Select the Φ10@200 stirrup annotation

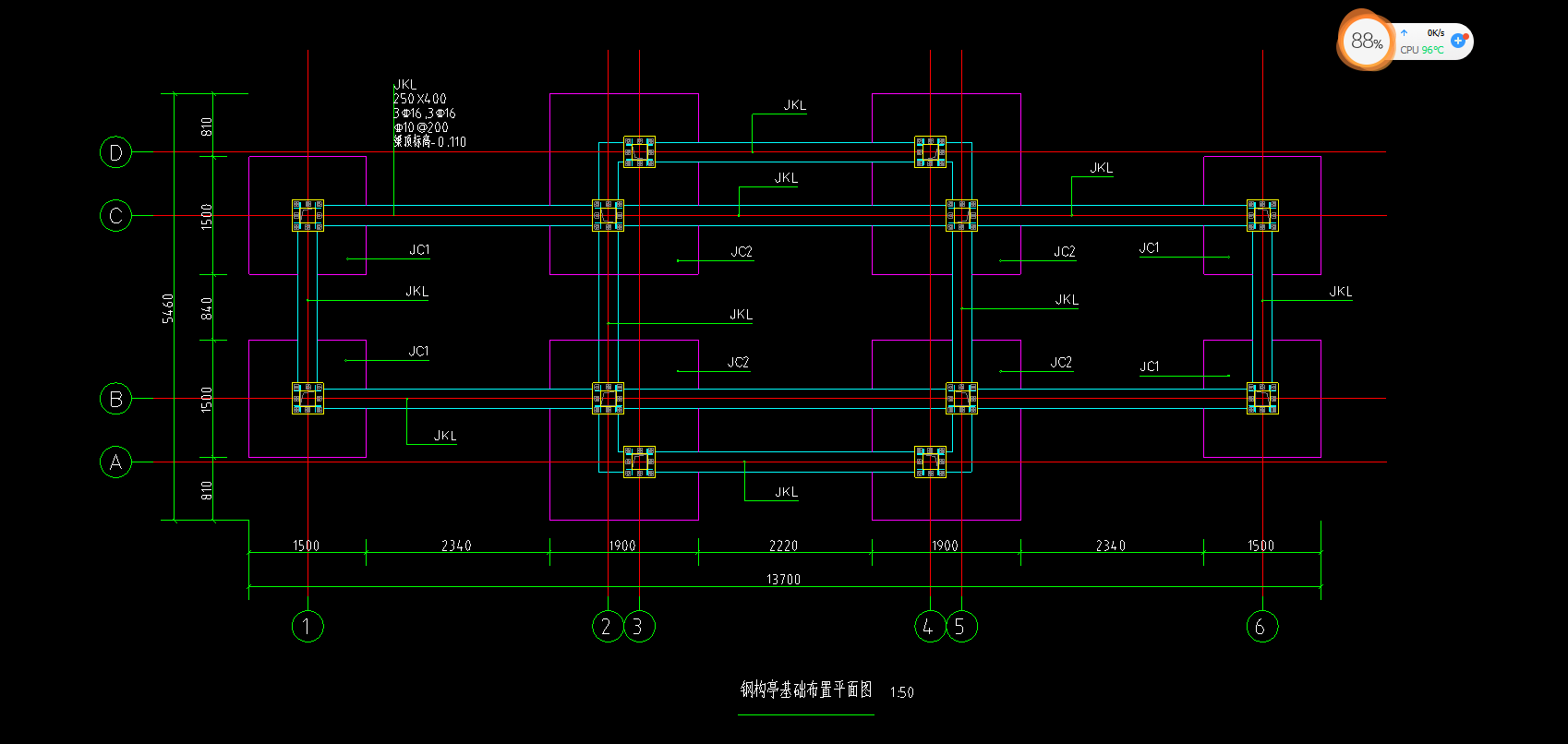[421, 127]
